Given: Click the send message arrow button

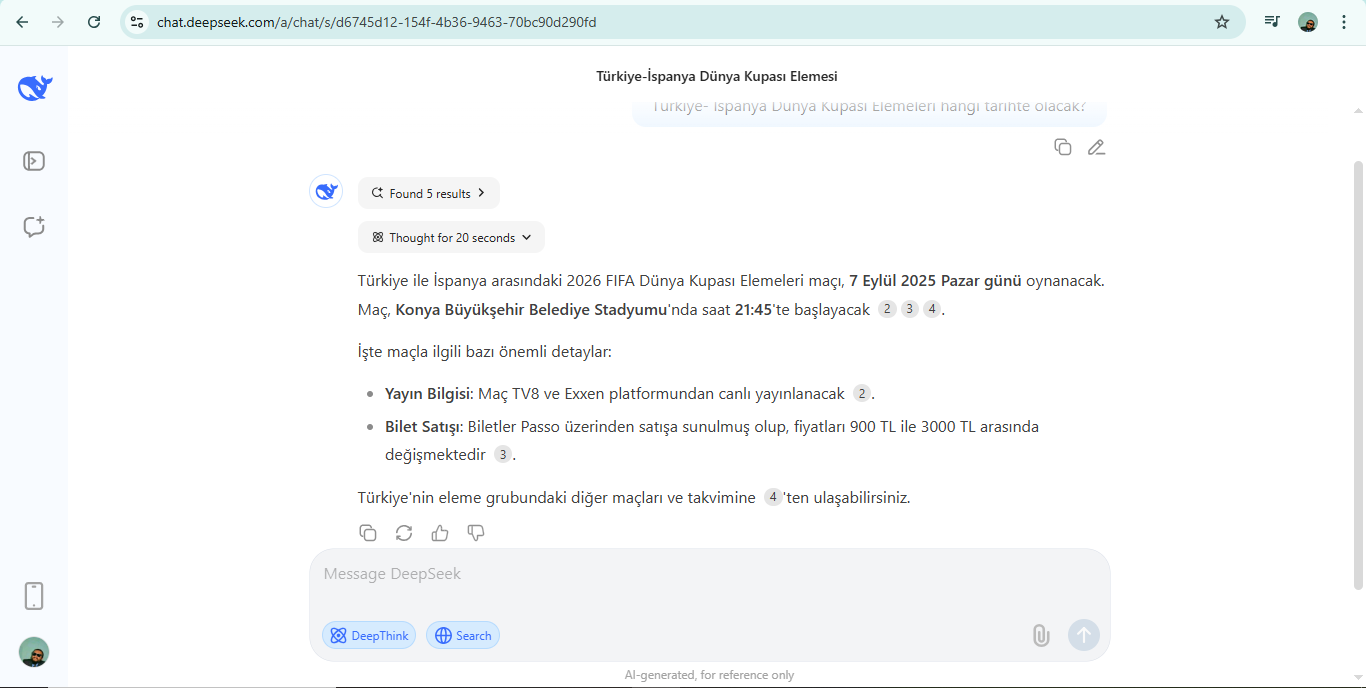Looking at the screenshot, I should 1084,635.
